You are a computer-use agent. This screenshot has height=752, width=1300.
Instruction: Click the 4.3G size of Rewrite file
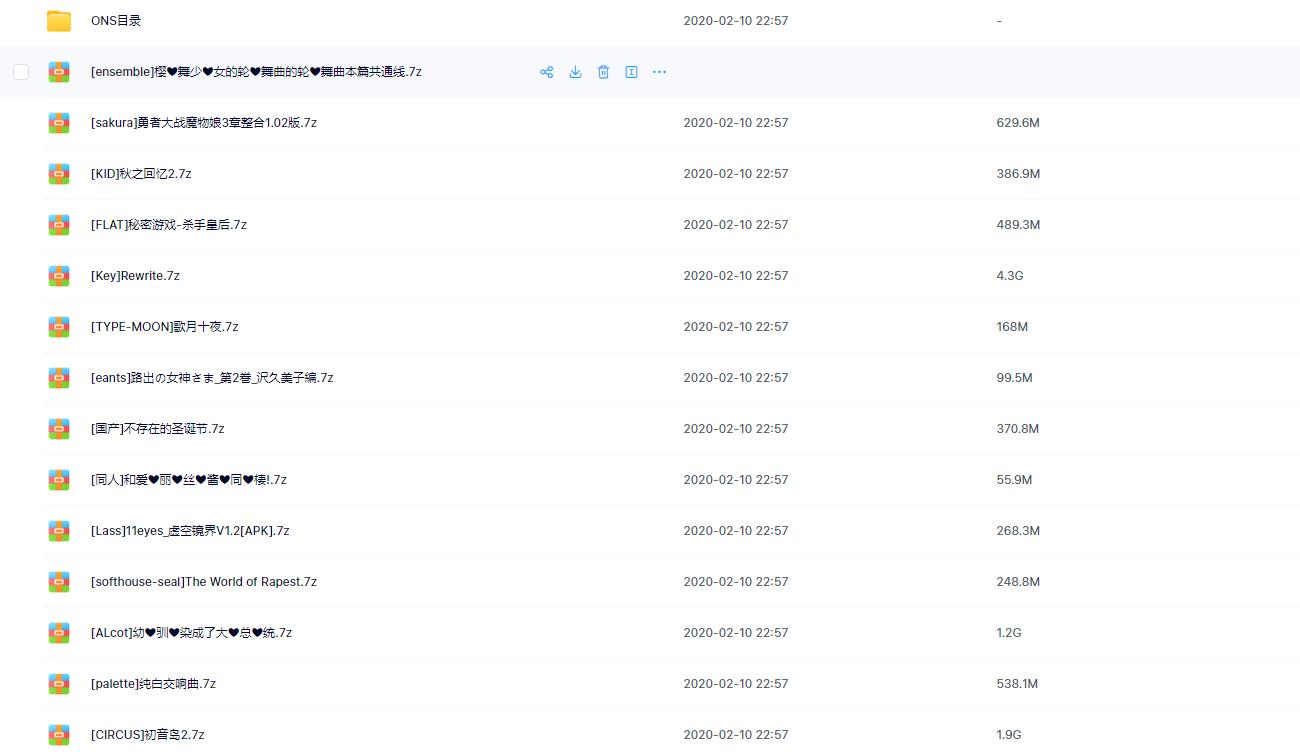(1010, 276)
